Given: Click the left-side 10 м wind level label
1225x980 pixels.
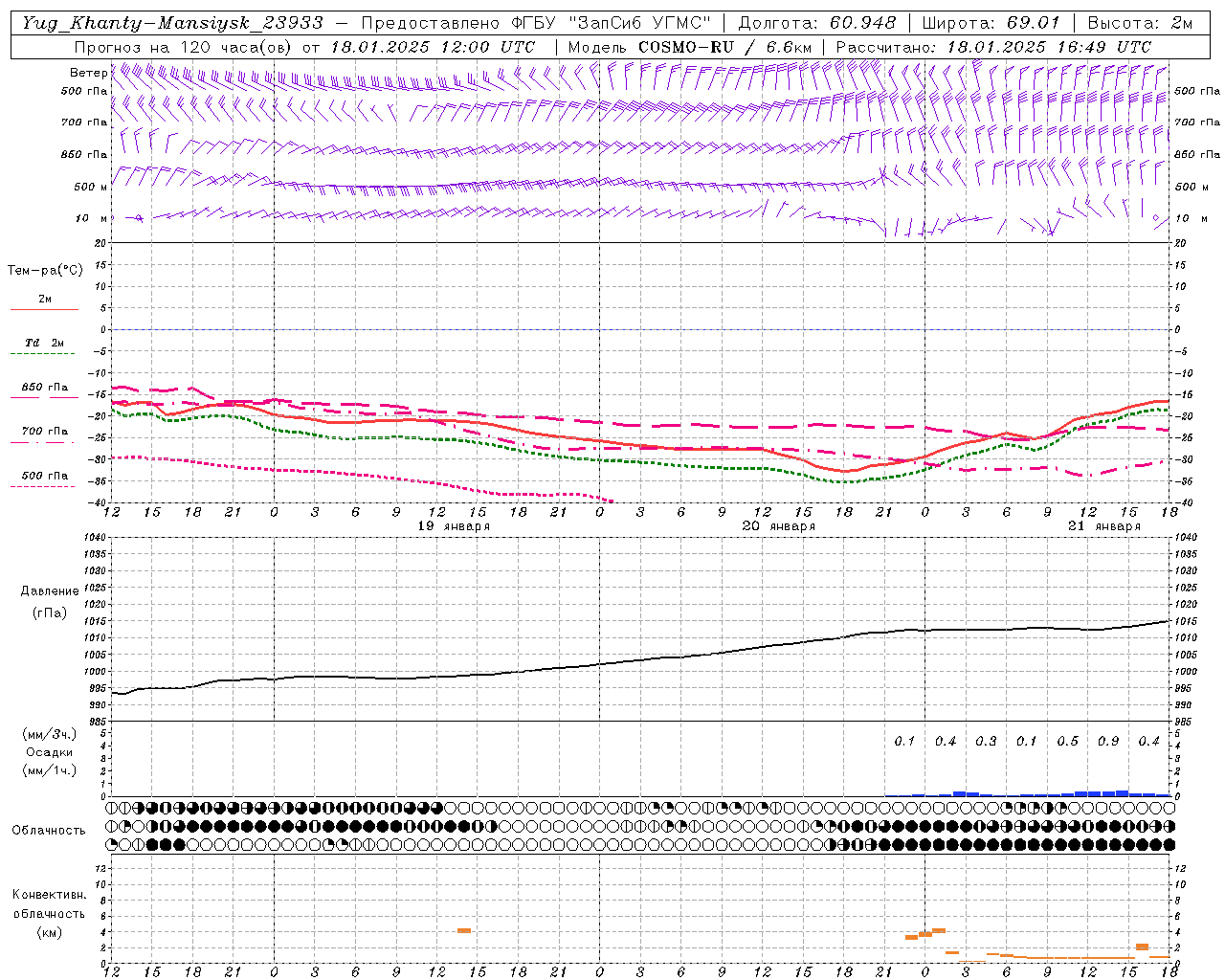Looking at the screenshot, I should pos(91,218).
